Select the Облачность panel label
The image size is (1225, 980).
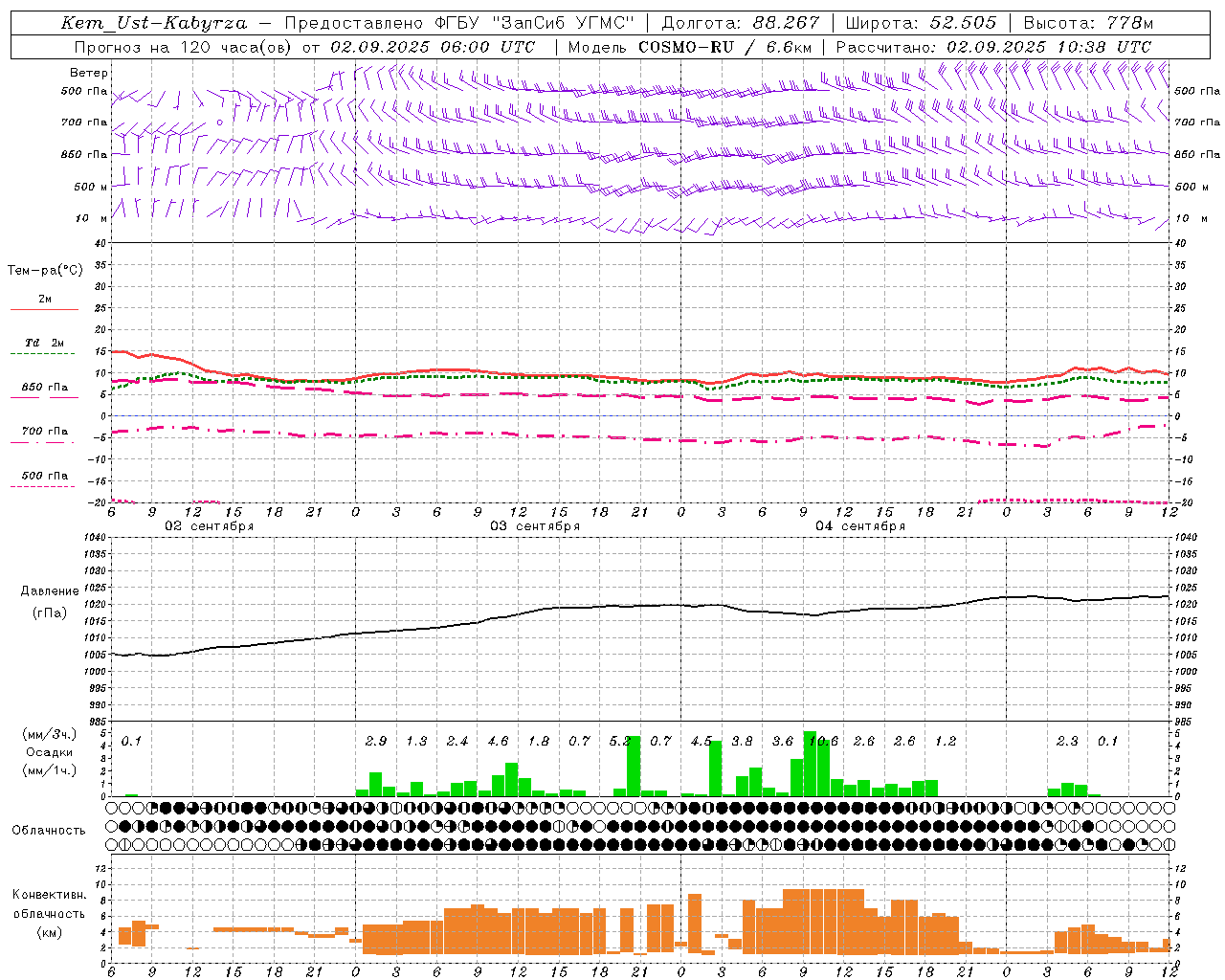click(49, 831)
